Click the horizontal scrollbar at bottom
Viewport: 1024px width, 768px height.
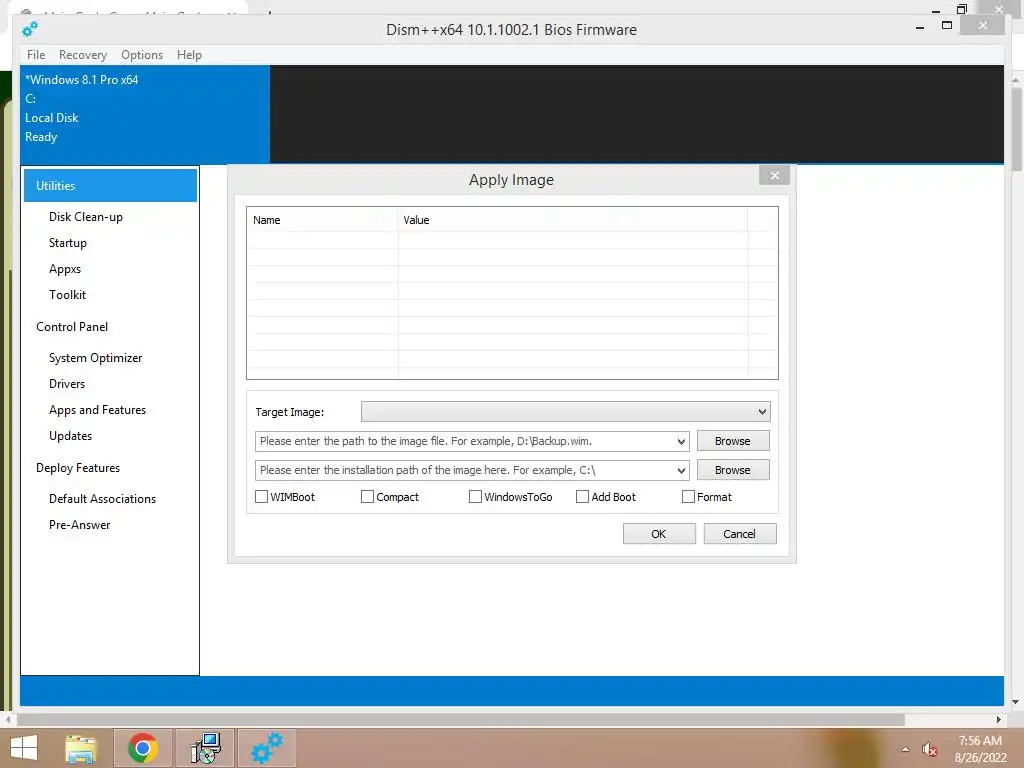pos(460,720)
